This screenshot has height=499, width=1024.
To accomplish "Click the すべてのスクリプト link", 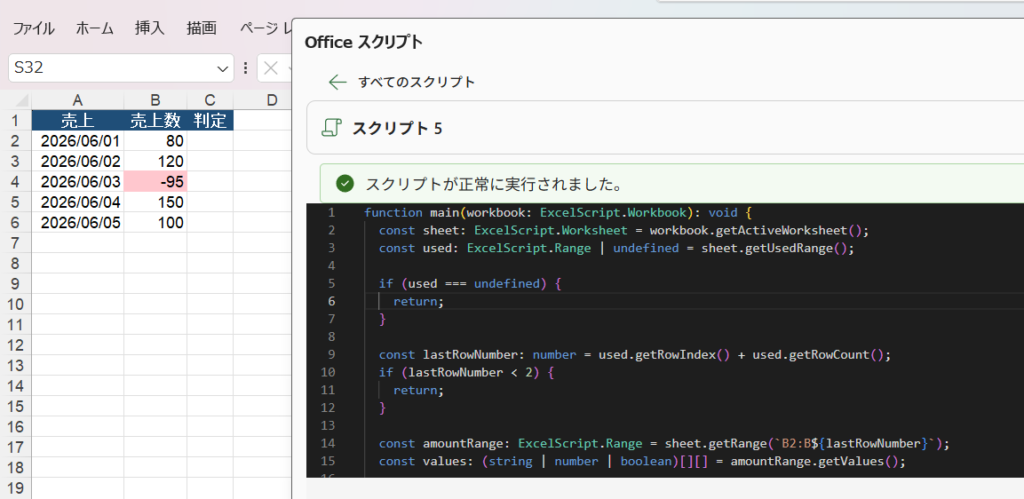I will (417, 82).
